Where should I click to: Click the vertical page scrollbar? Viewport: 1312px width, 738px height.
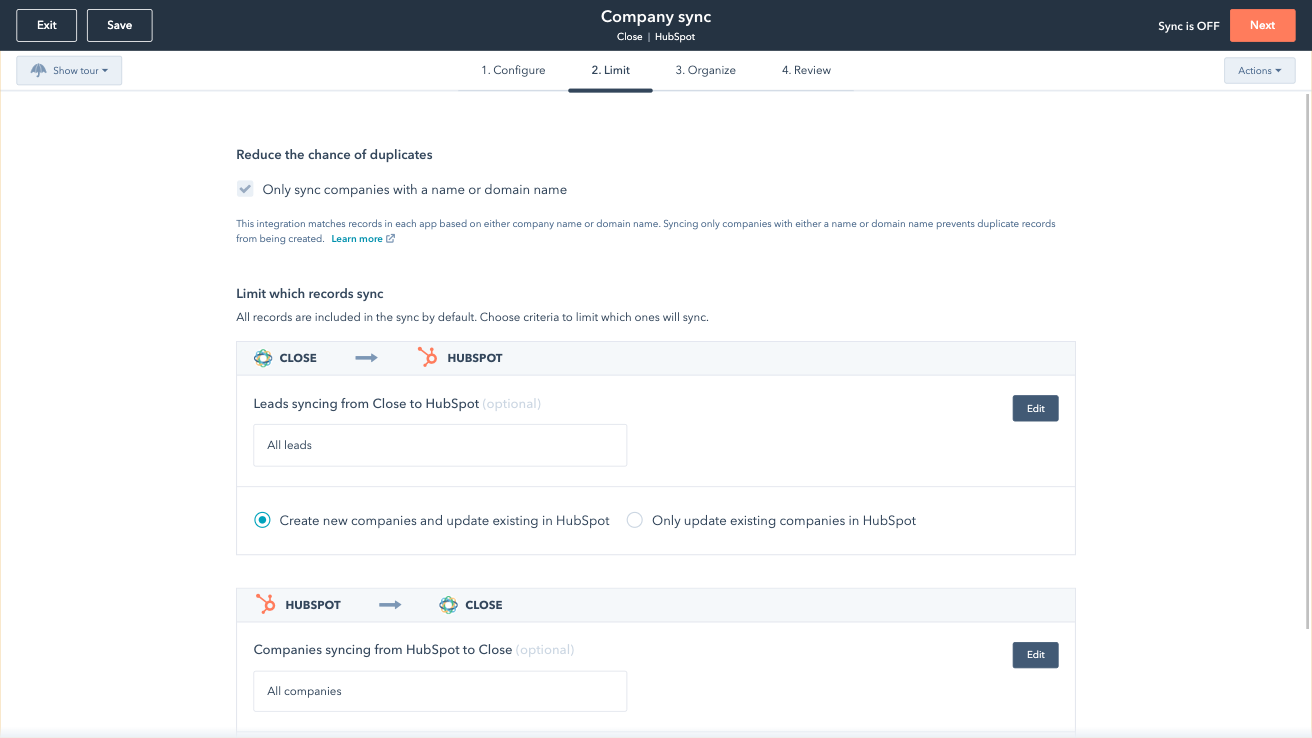pyautogui.click(x=1306, y=360)
